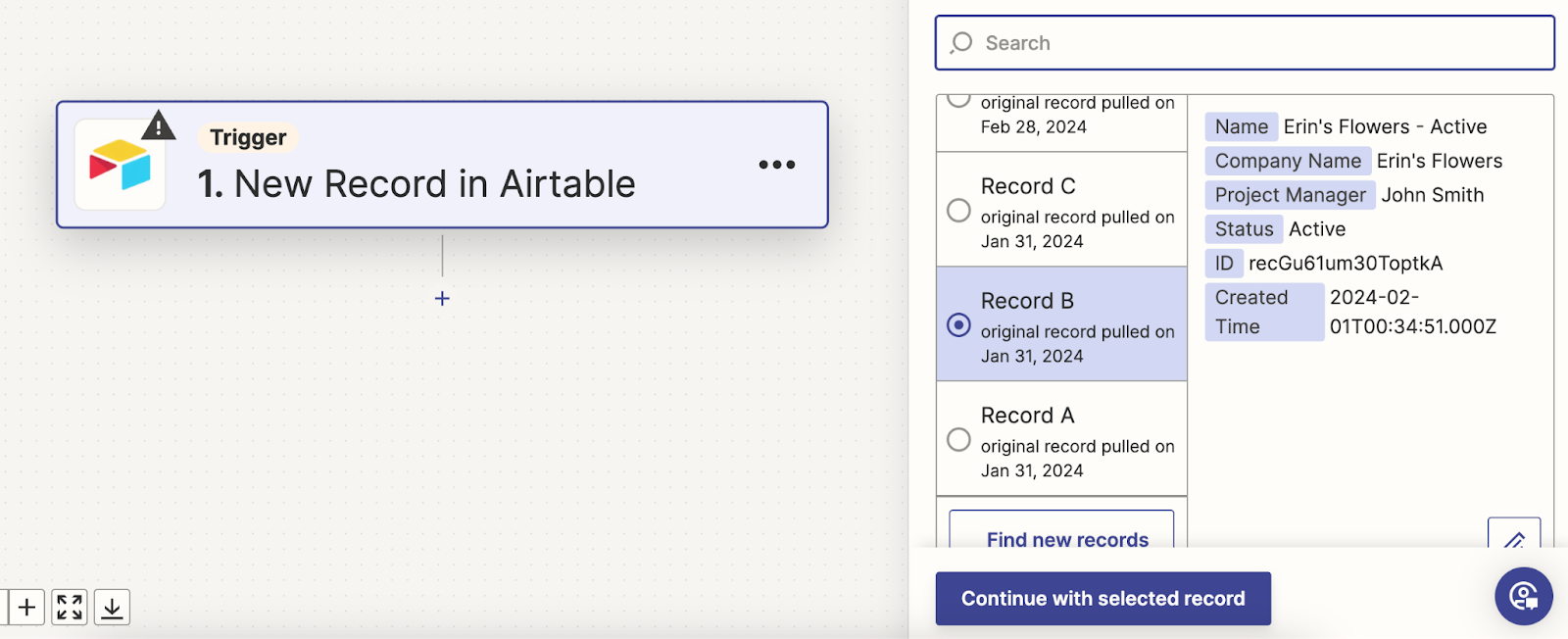Click the search magnifier icon
The height and width of the screenshot is (639, 1568).
961,43
